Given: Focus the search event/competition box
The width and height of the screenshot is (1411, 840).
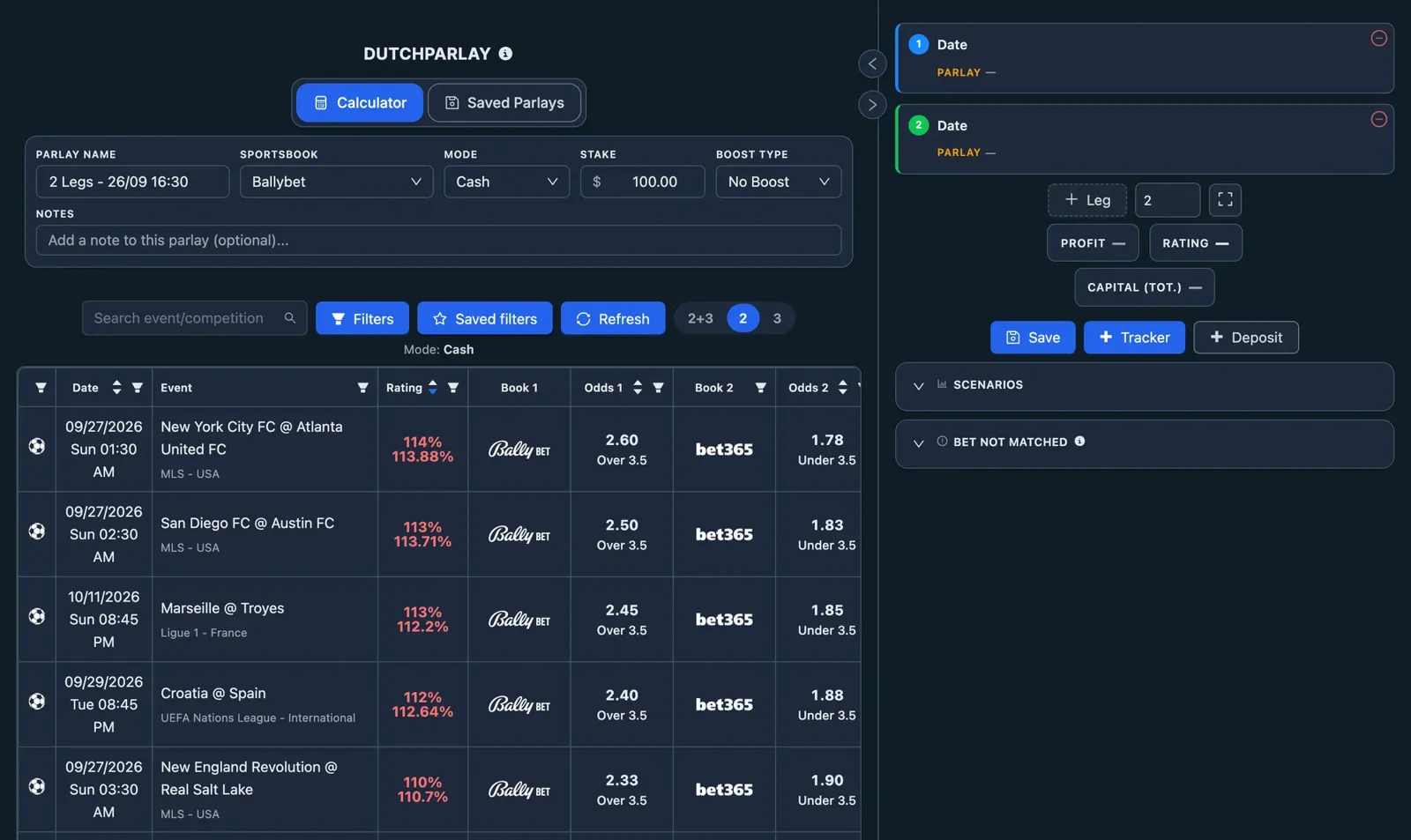Looking at the screenshot, I should [194, 318].
